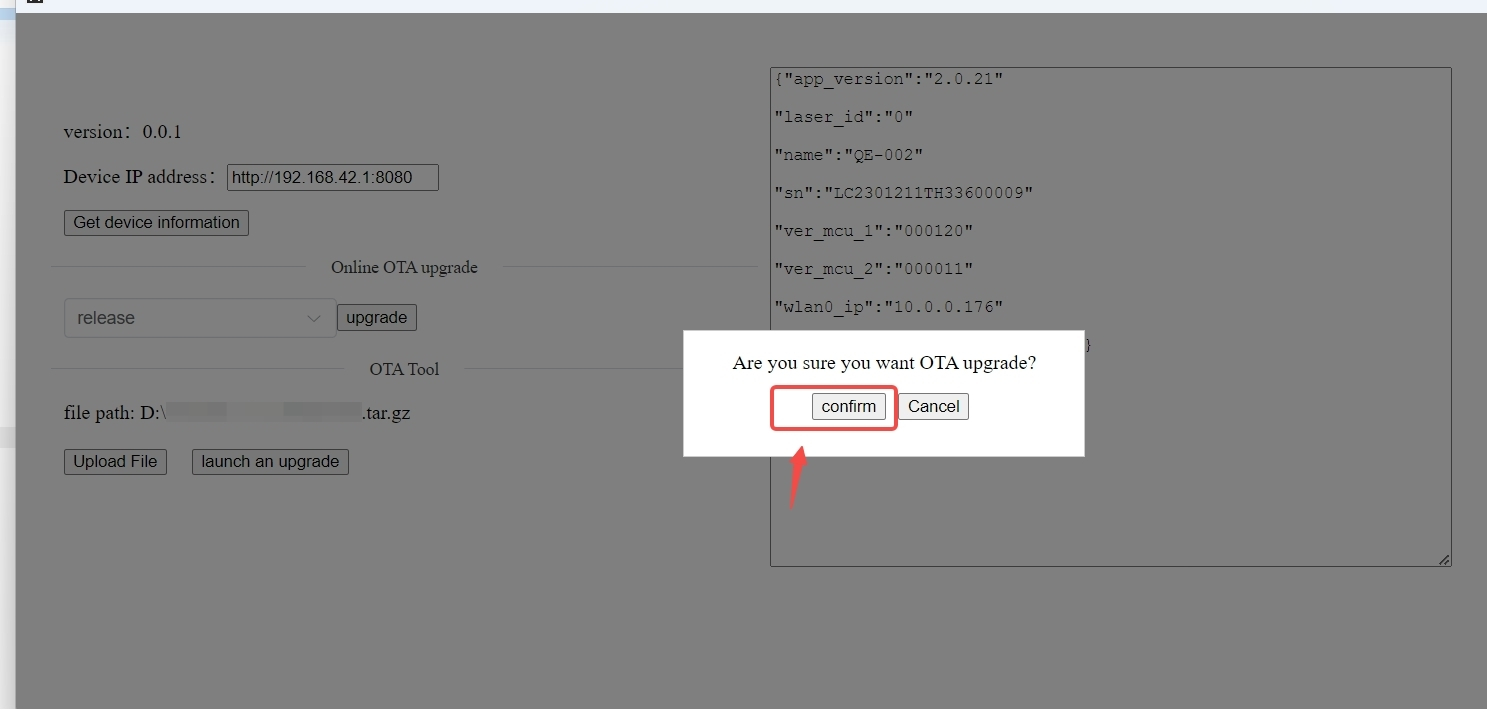Screen dimensions: 1487x709
Task: Click the dialog question text
Action: 884,363
